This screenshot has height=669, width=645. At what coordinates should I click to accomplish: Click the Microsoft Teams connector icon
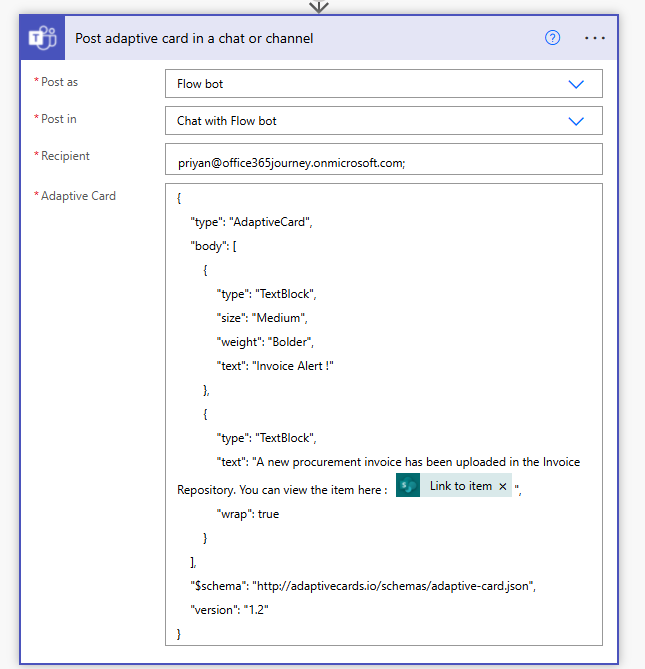pos(42,38)
